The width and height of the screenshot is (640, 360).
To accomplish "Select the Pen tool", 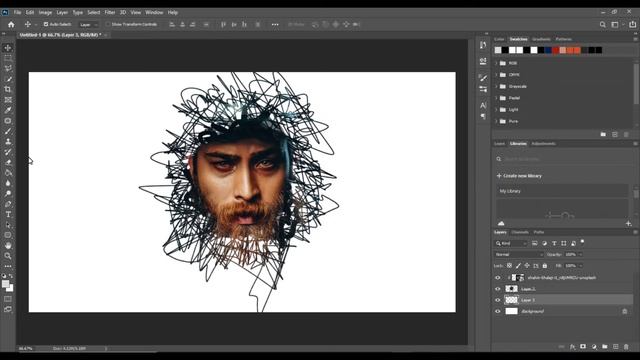I will point(8,204).
